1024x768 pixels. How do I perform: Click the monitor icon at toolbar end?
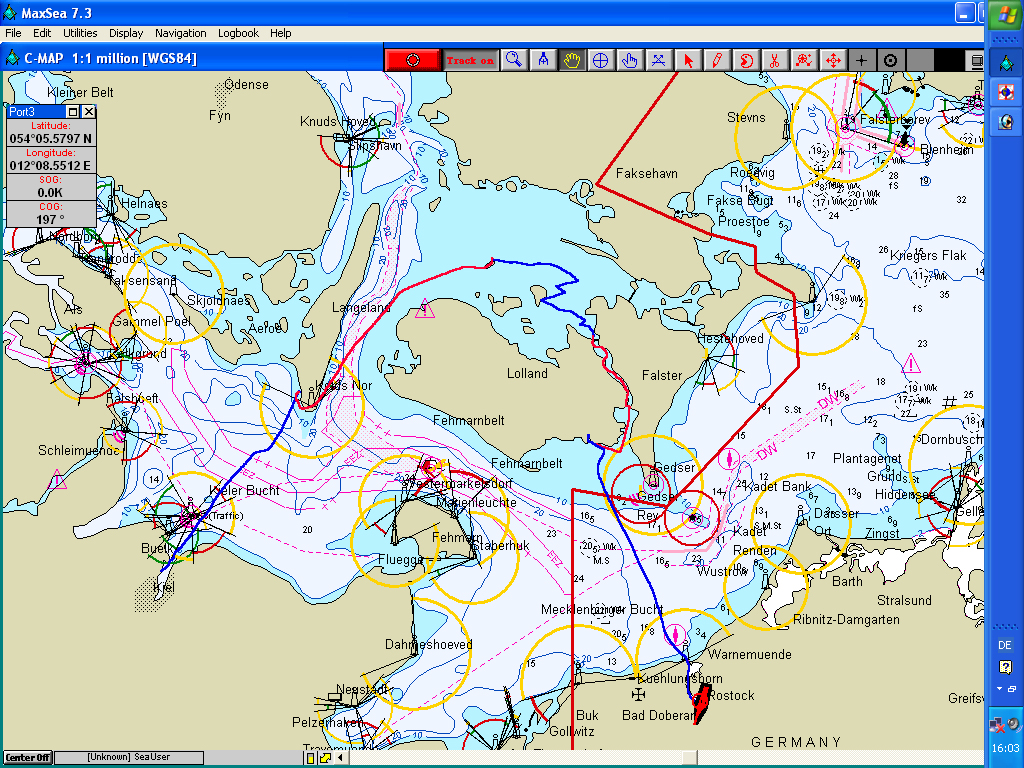click(976, 60)
